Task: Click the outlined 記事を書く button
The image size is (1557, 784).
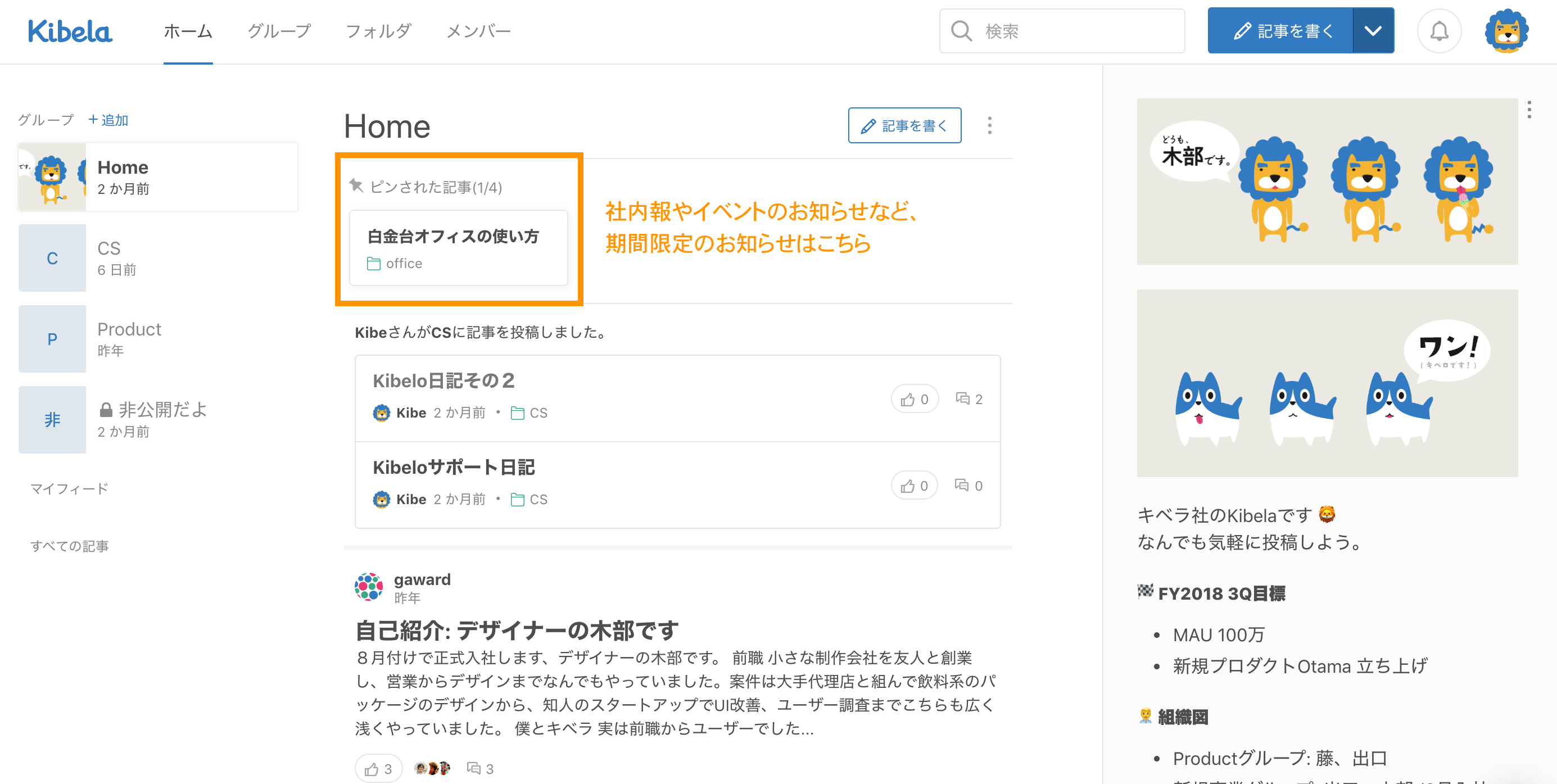Action: [x=904, y=125]
